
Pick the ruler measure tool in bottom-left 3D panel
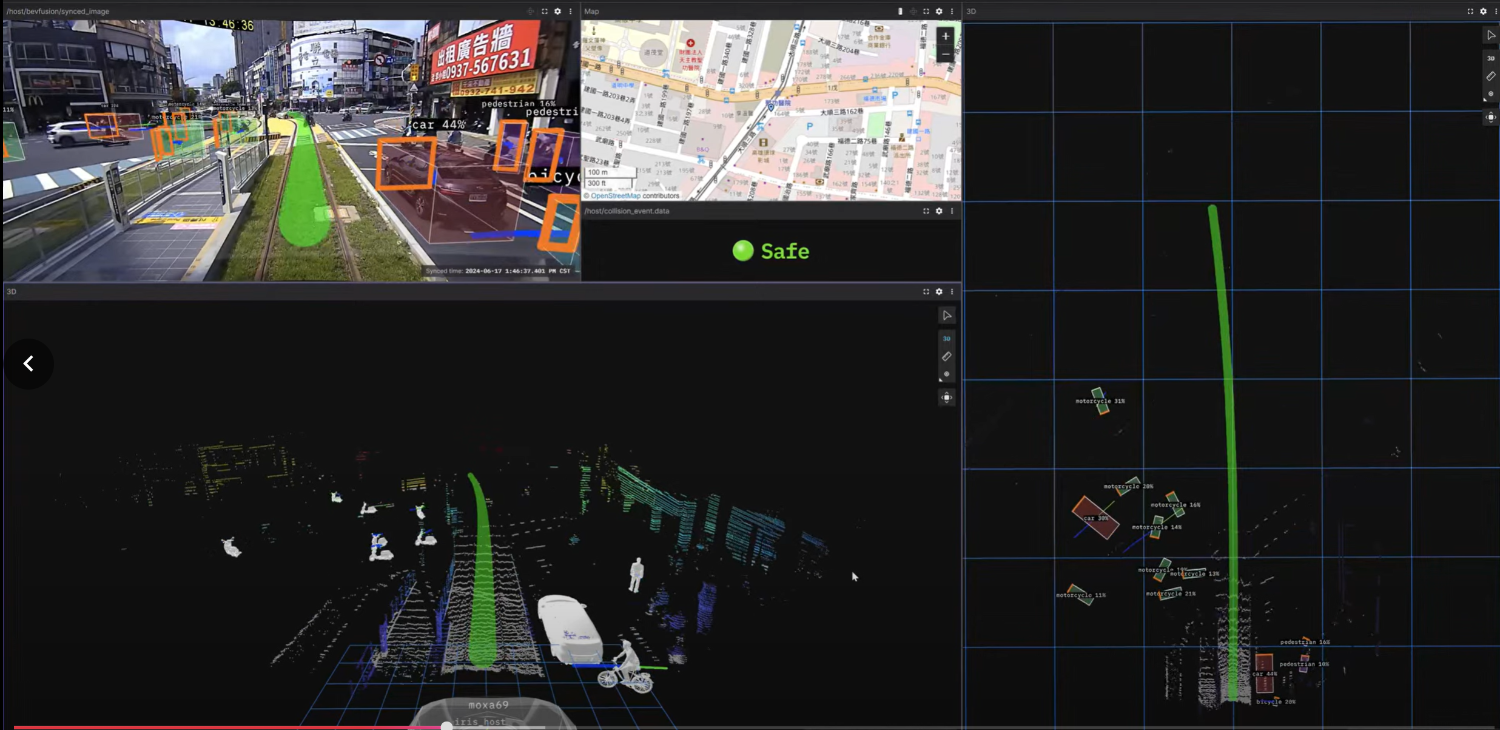coord(947,356)
